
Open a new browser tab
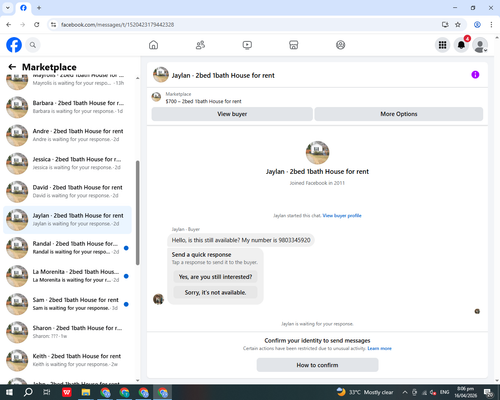pyautogui.click(x=39, y=8)
